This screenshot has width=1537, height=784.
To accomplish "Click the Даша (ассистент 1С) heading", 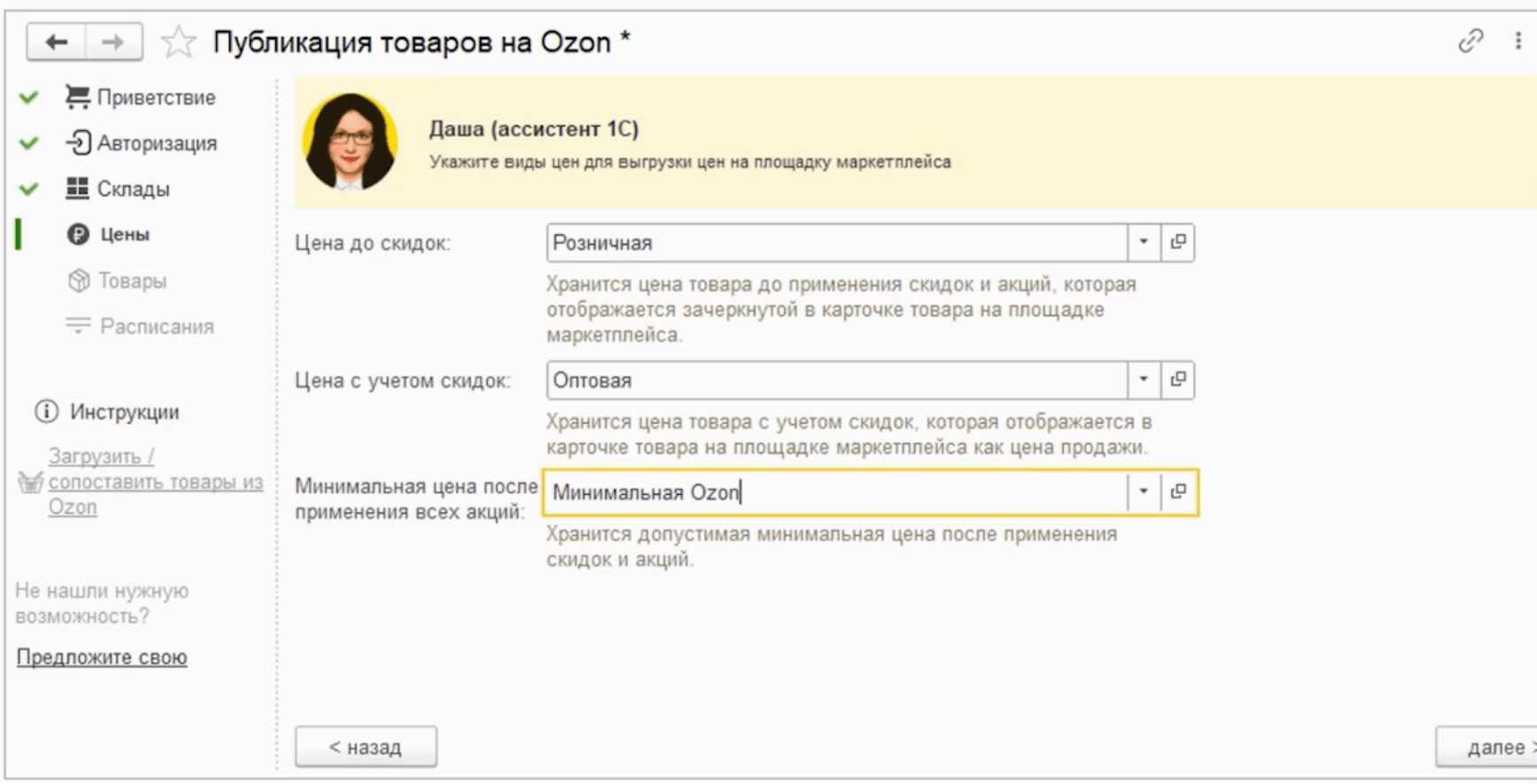I will click(534, 129).
